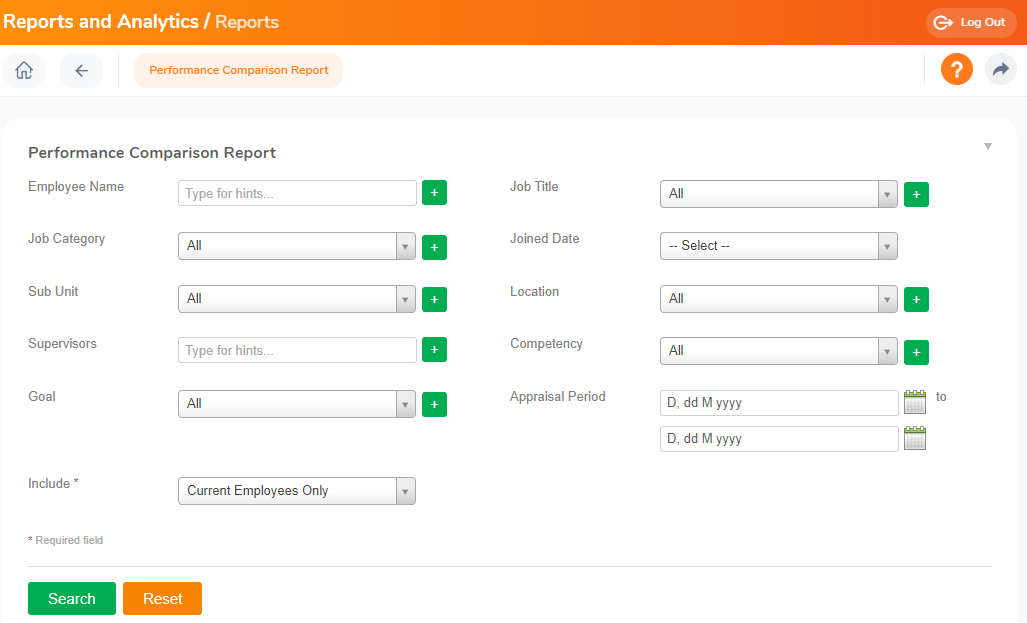This screenshot has height=623, width=1027.
Task: Open the Job Category dropdown
Action: (x=297, y=246)
